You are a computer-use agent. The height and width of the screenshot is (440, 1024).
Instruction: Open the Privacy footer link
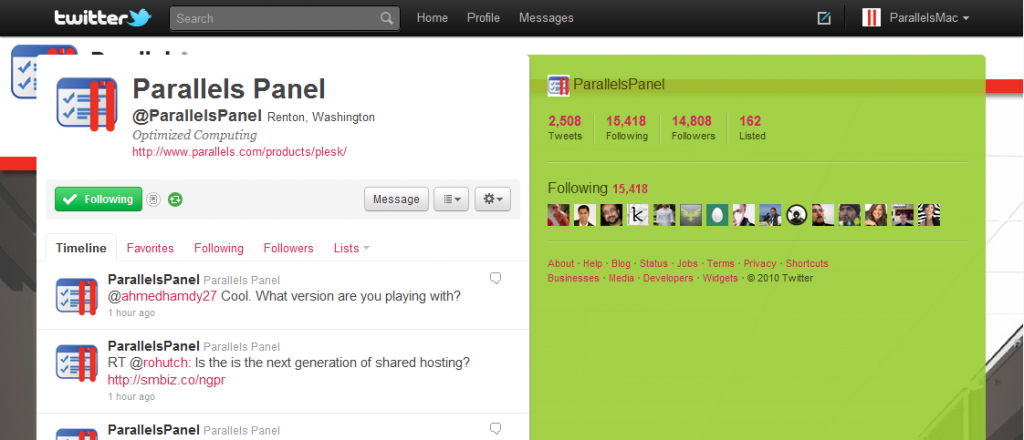[x=760, y=264]
